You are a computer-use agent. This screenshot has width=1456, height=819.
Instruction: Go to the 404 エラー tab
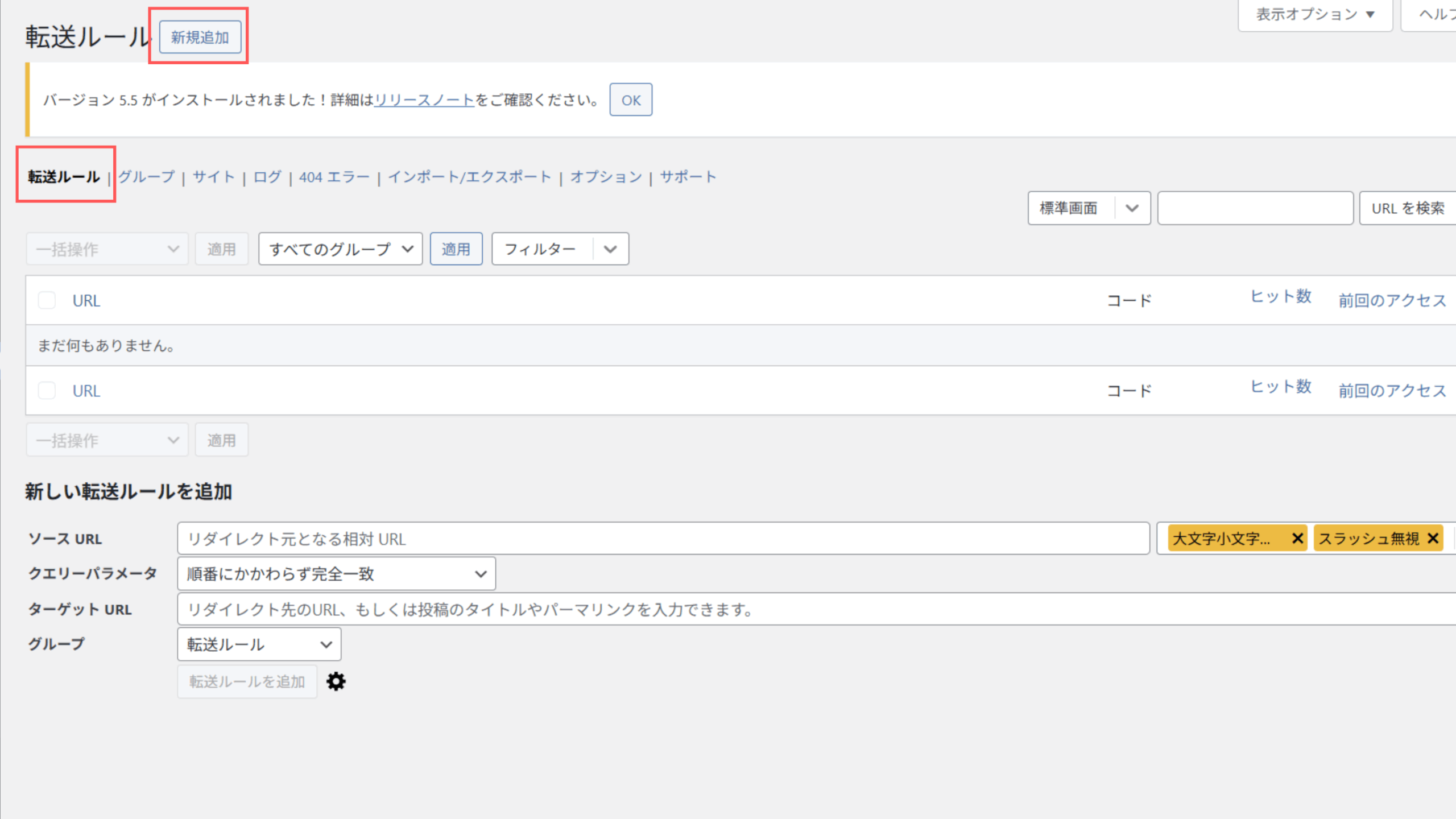click(x=334, y=177)
